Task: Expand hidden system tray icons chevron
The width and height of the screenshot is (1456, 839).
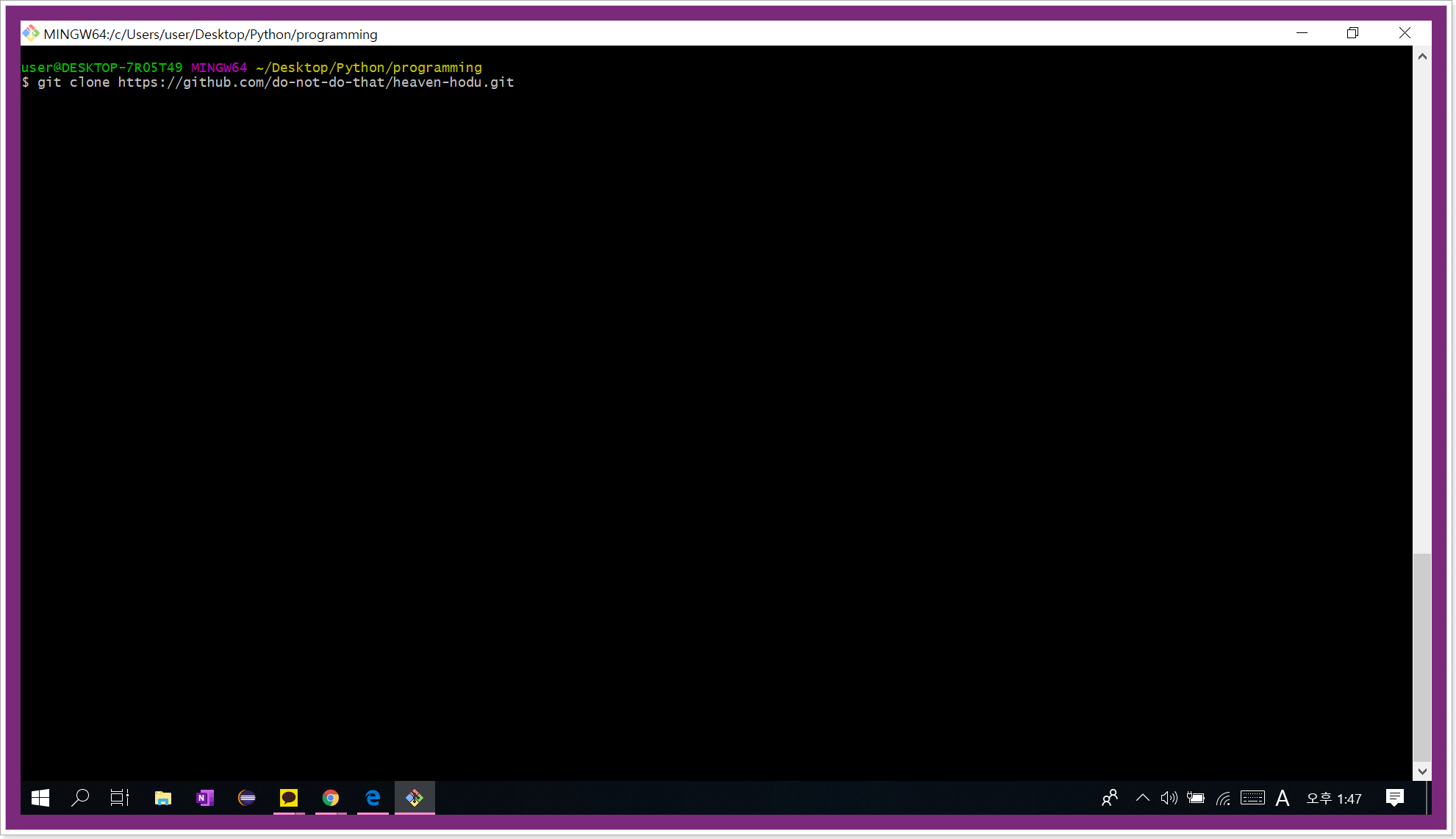Action: pyautogui.click(x=1142, y=798)
